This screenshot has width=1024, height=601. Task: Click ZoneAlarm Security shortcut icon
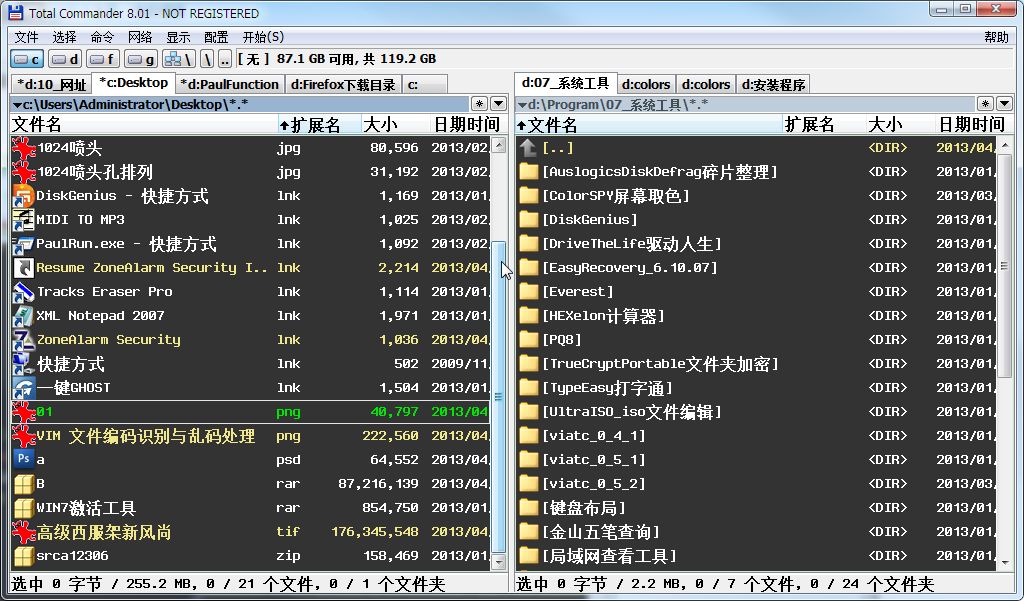(x=24, y=340)
